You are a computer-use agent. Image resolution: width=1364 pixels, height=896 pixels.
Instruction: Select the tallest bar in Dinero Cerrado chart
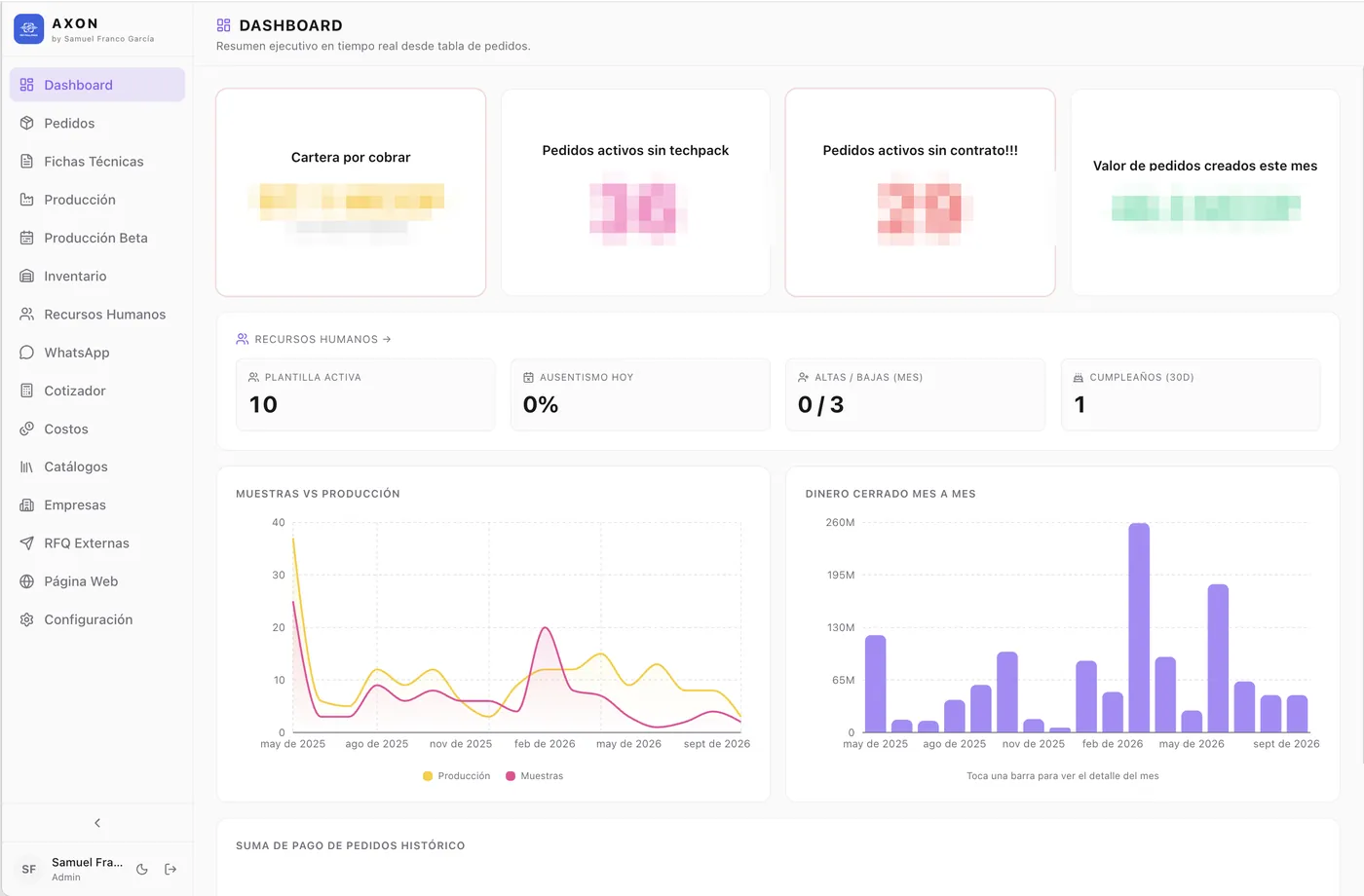[1139, 627]
